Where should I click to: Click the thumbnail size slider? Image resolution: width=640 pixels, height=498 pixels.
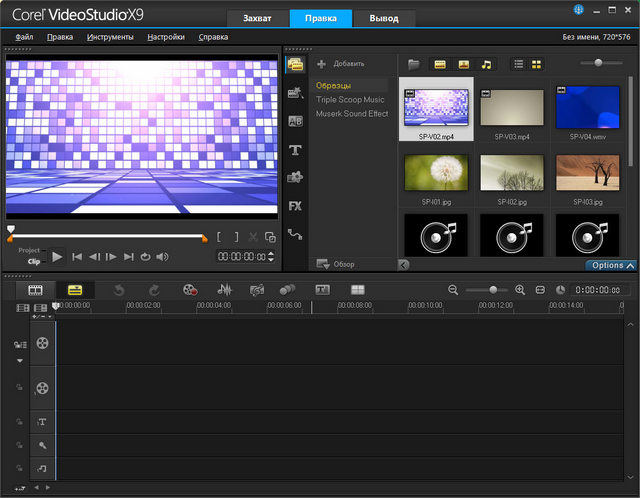coord(598,63)
